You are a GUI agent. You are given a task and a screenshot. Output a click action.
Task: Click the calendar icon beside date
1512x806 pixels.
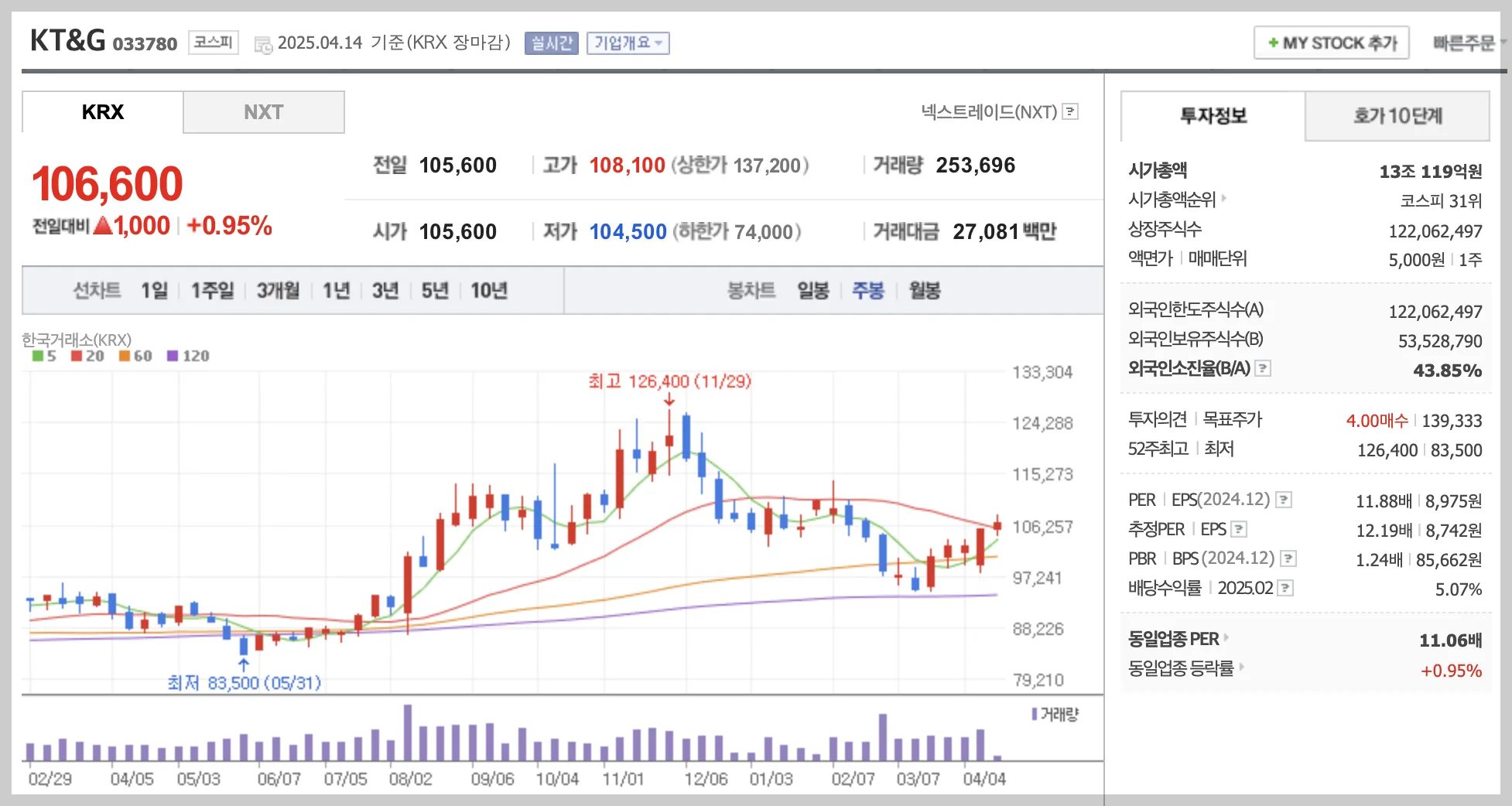(263, 45)
